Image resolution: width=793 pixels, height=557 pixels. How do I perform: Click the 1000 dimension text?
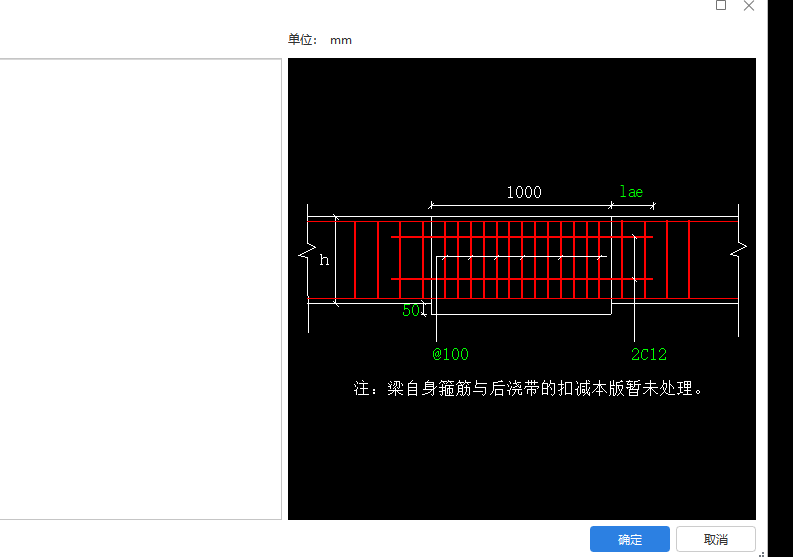524,192
